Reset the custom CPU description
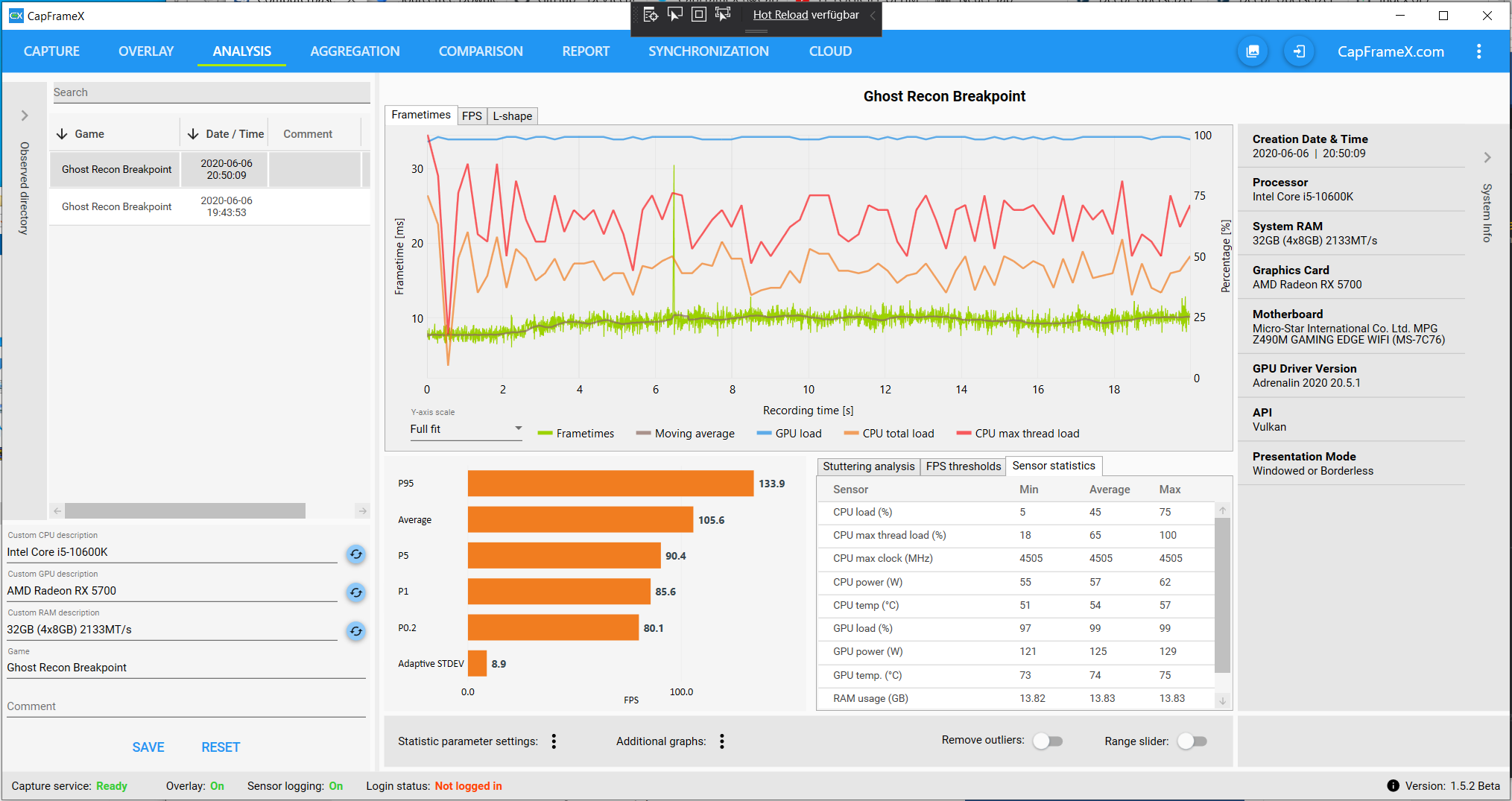 [x=356, y=554]
